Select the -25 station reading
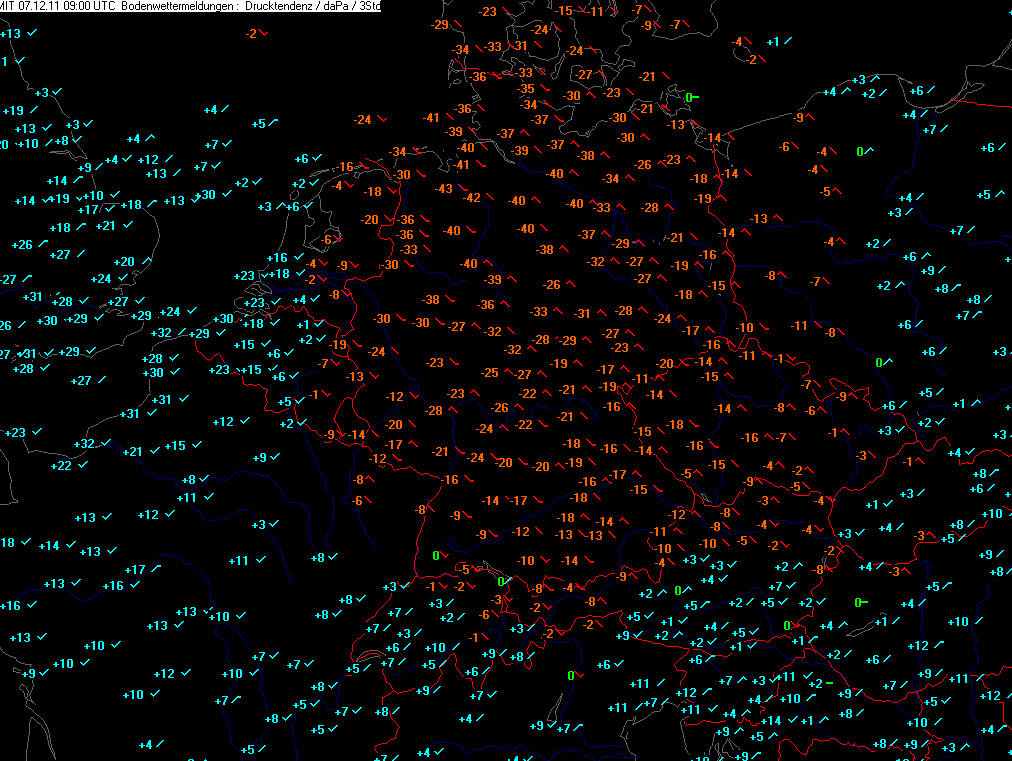This screenshot has height=761, width=1012. point(490,373)
